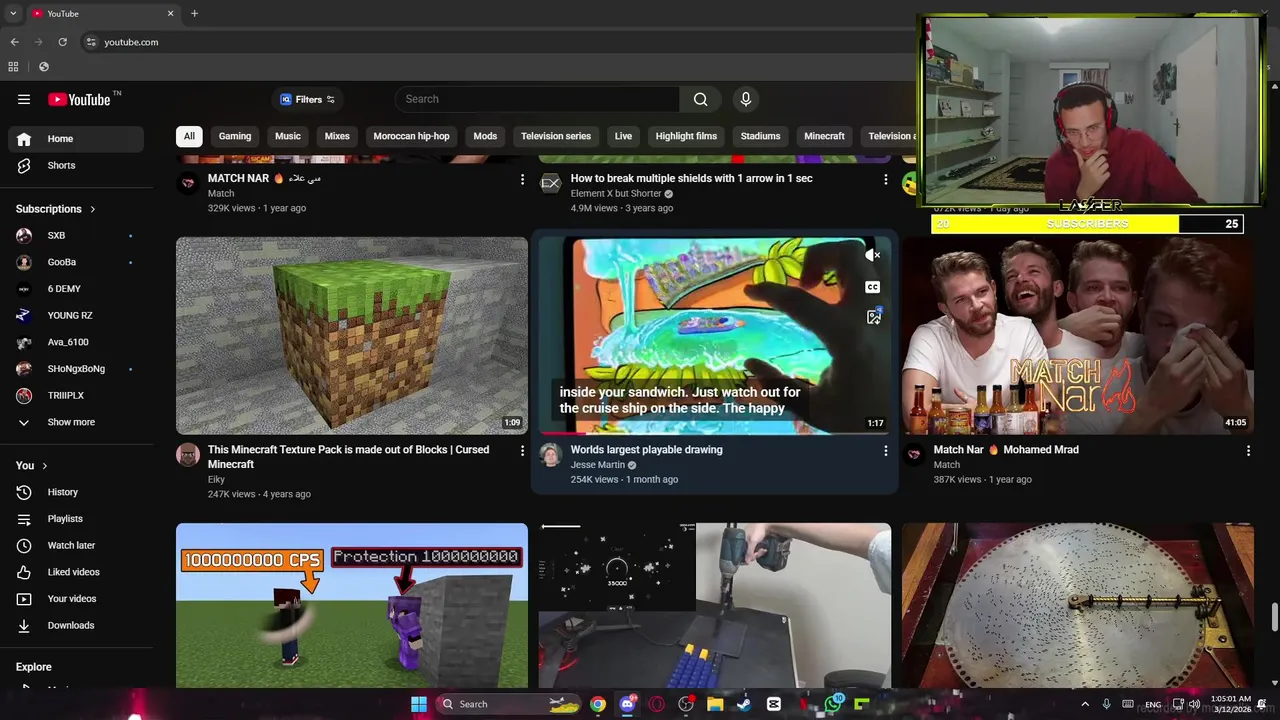Expand the You section chevron
Screen dimensions: 1280x720
[44, 465]
